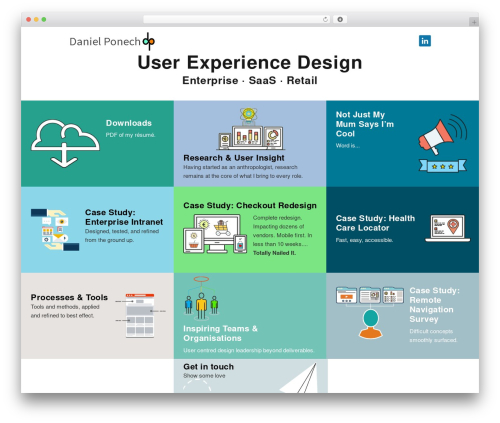This screenshot has width=500, height=423.
Task: Click 'Show some love' text
Action: 204,376
